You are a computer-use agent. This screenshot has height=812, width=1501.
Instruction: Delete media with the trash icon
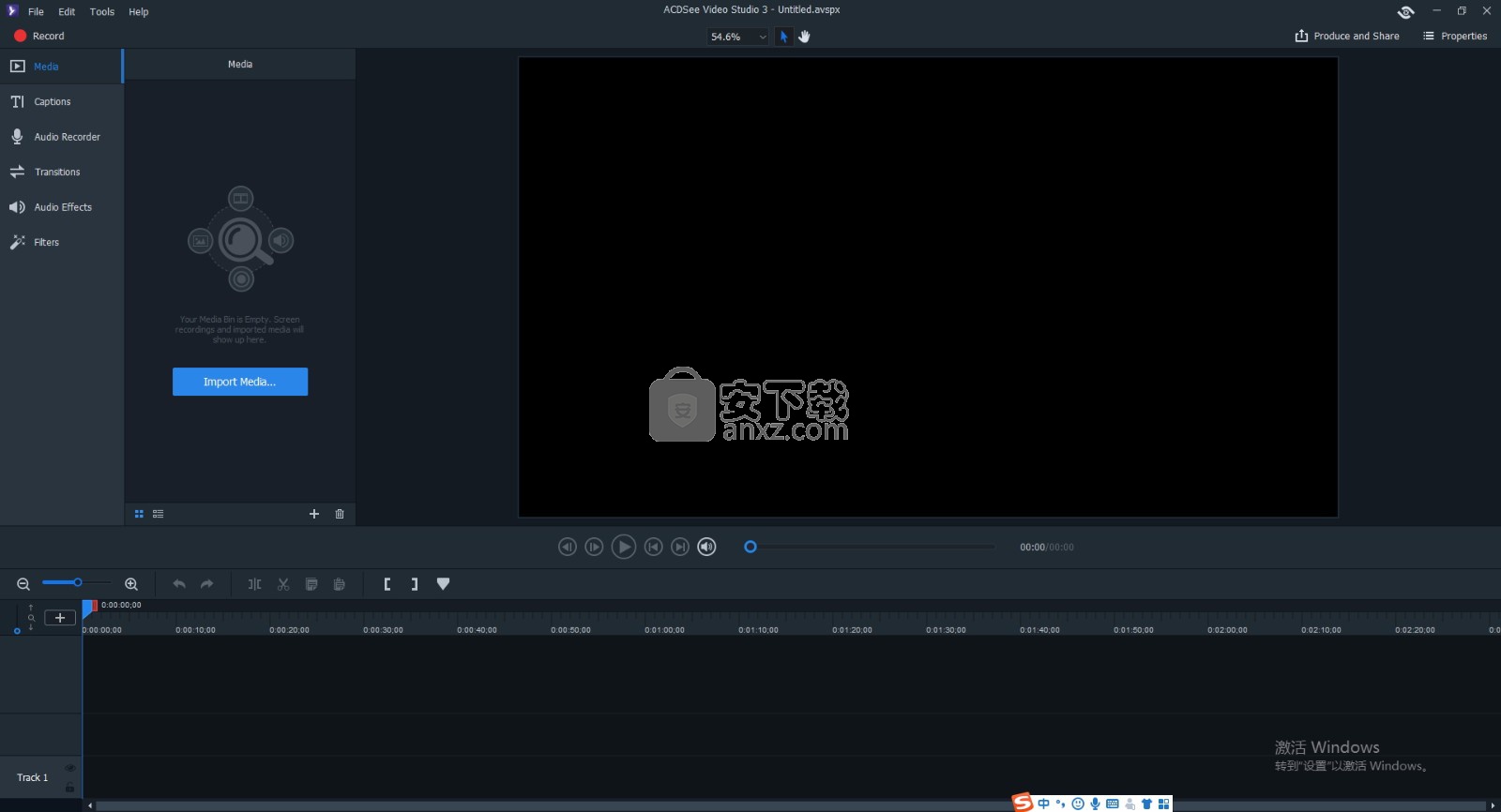[x=340, y=514]
